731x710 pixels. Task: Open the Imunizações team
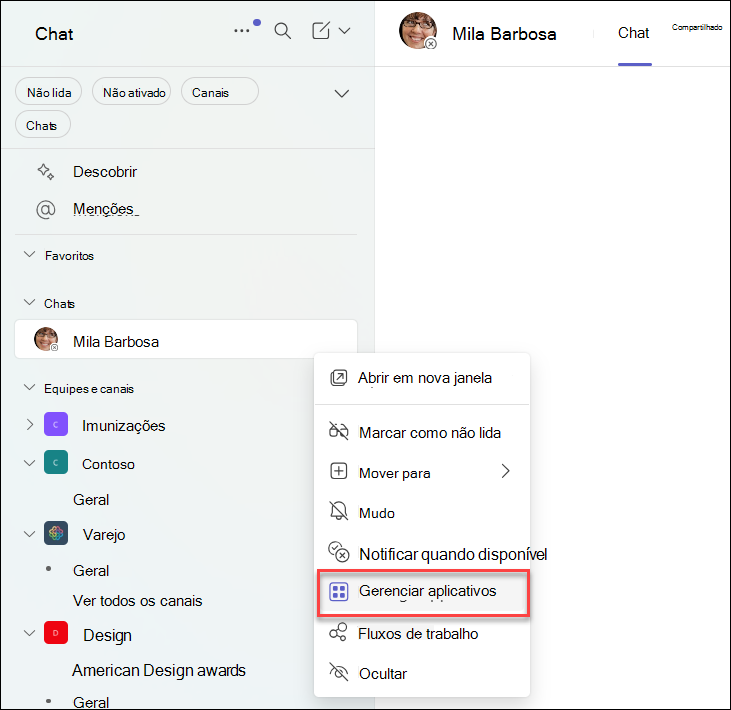point(124,426)
